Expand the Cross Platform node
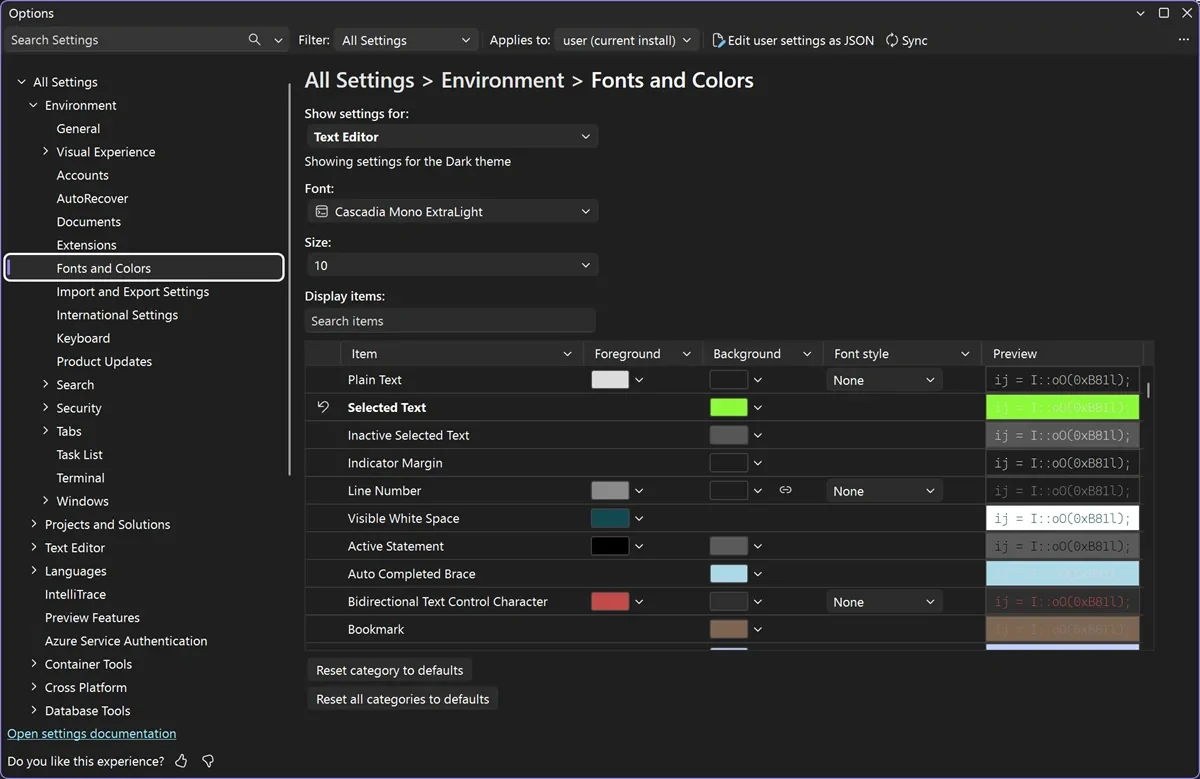Viewport: 1200px width, 779px height. (34, 687)
